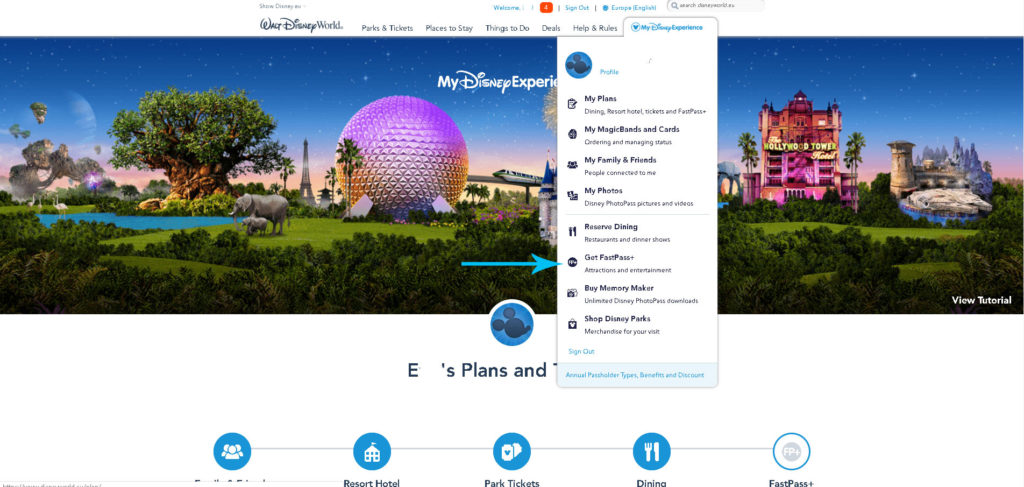This screenshot has height=487, width=1024.
Task: Click the Reserve Dining fork icon
Action: click(572, 232)
